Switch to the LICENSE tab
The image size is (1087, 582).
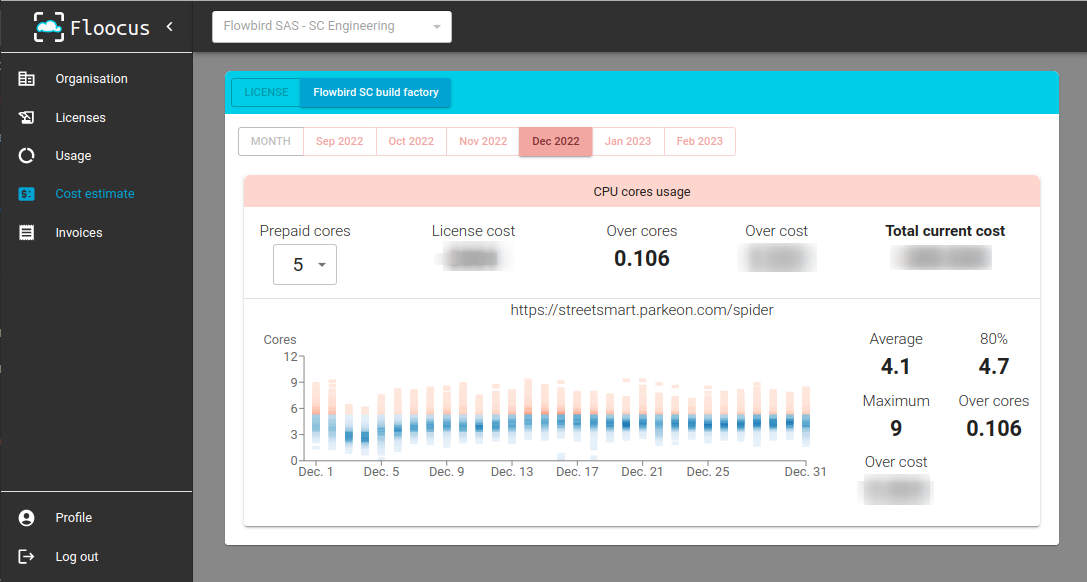(265, 92)
